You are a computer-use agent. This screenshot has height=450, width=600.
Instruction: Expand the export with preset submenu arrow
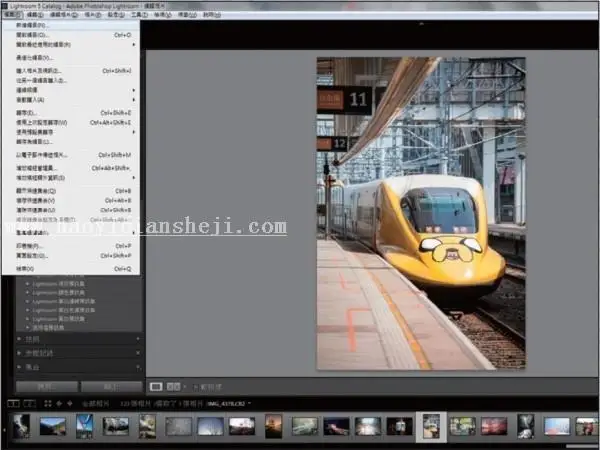134,132
